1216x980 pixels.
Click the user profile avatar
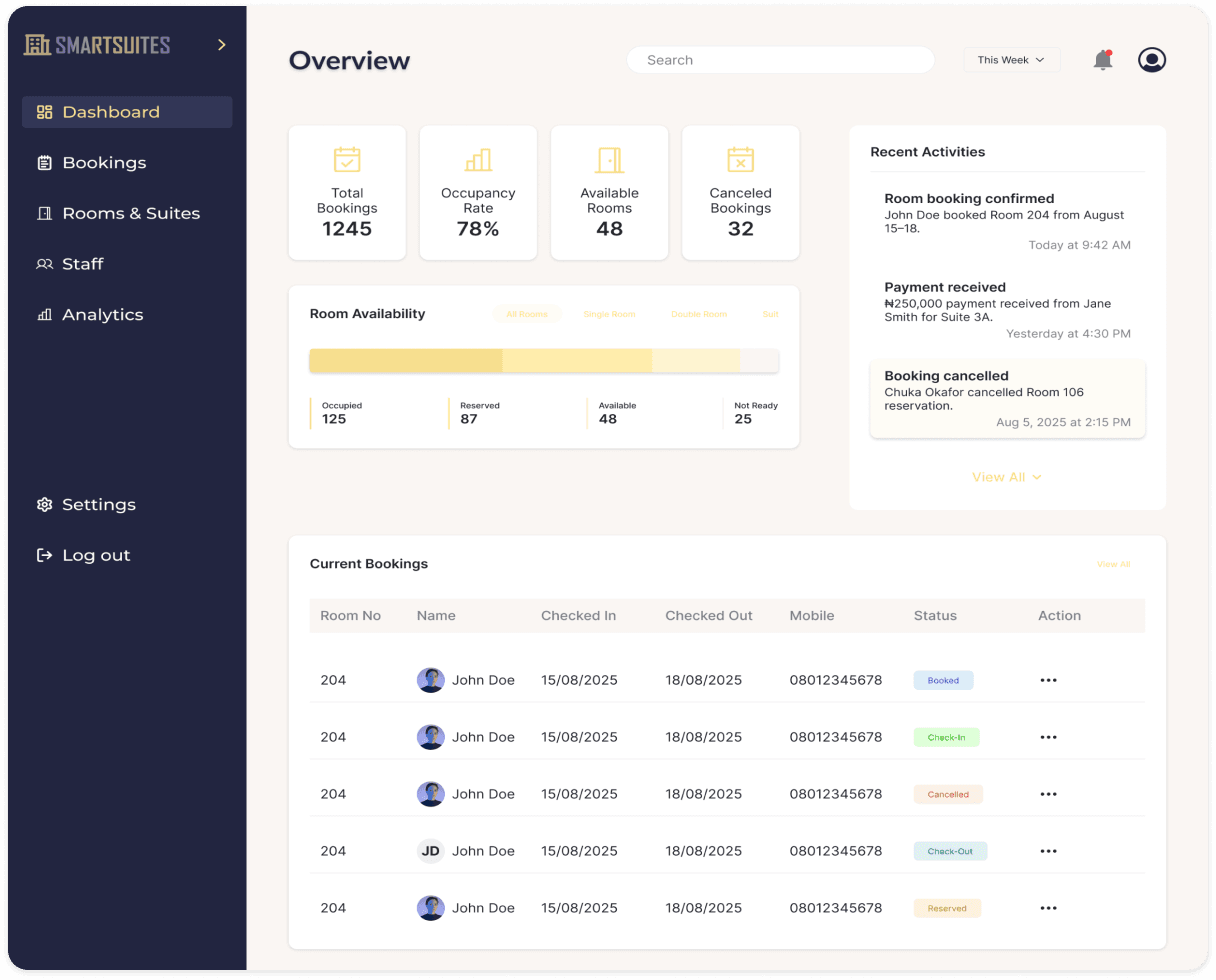point(1151,59)
